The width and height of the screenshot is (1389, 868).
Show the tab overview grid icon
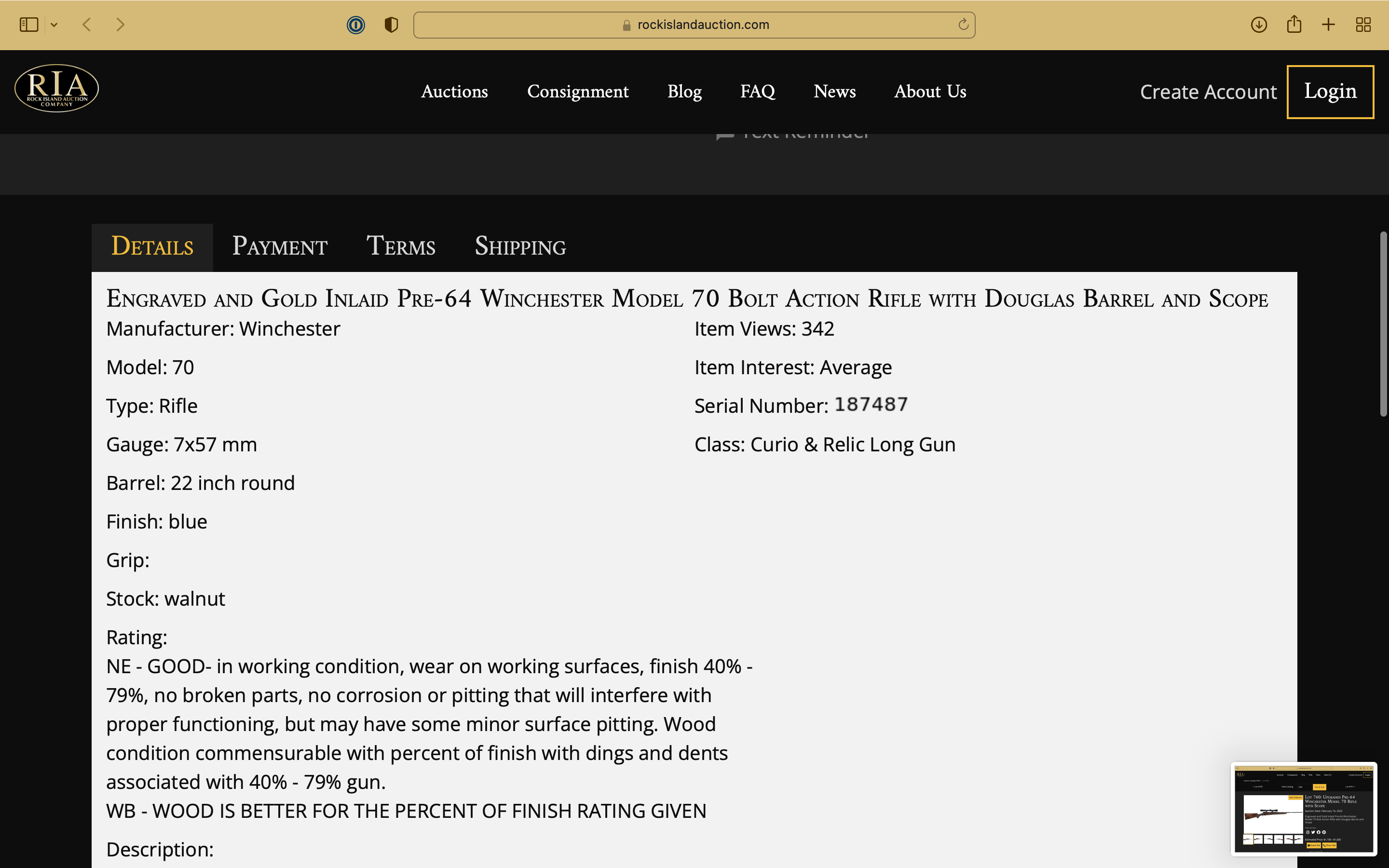point(1363,25)
